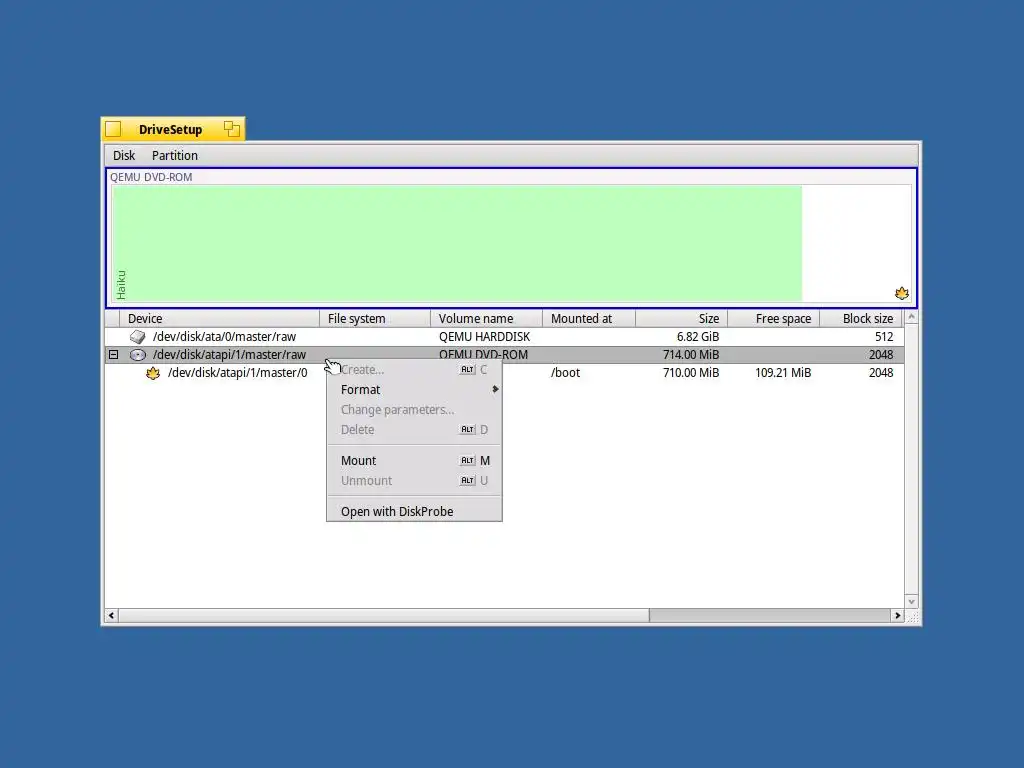This screenshot has height=768, width=1024.
Task: Sort by the Mounted at column header
Action: pos(589,319)
